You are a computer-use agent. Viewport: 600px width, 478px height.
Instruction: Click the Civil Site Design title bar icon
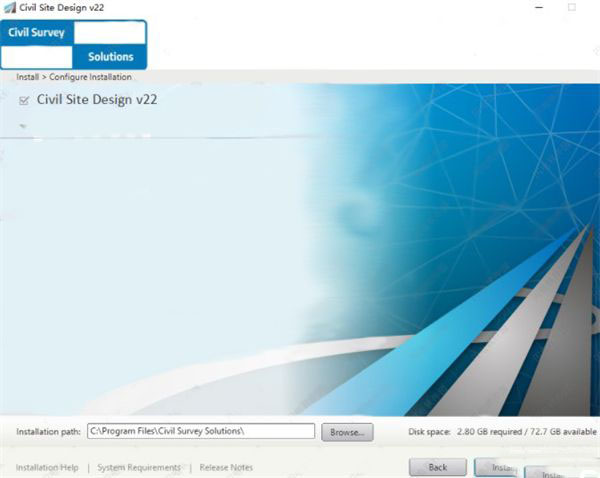click(7, 7)
